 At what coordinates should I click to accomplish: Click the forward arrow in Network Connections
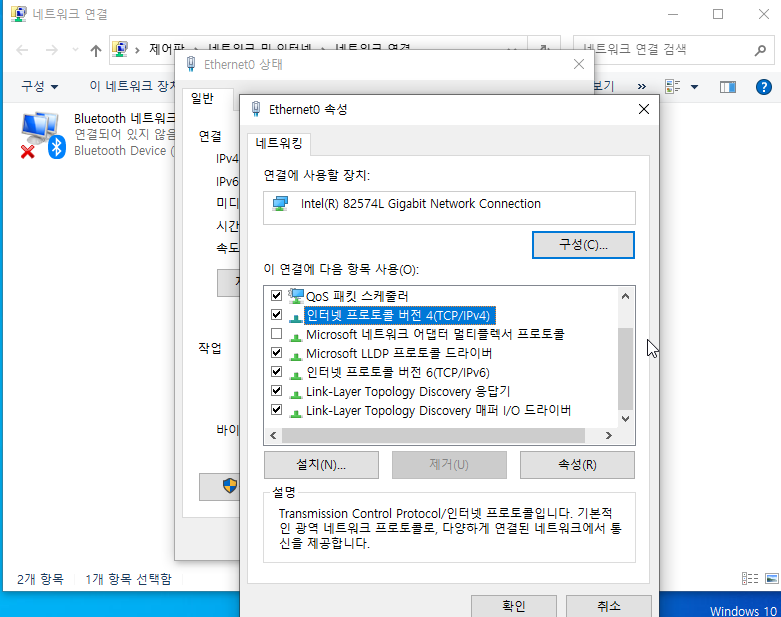coord(52,50)
